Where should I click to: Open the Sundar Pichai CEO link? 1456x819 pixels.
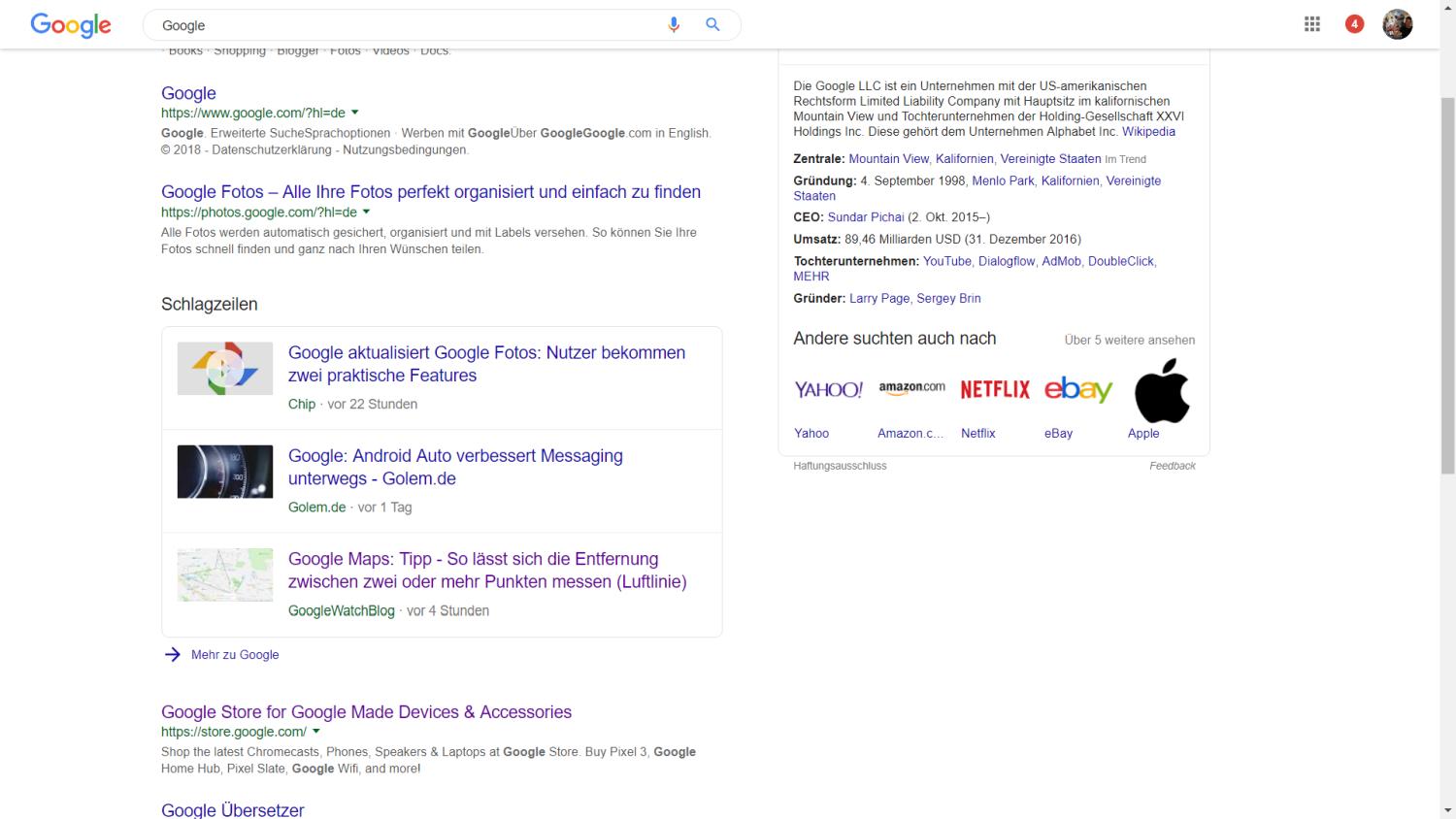[x=866, y=217]
